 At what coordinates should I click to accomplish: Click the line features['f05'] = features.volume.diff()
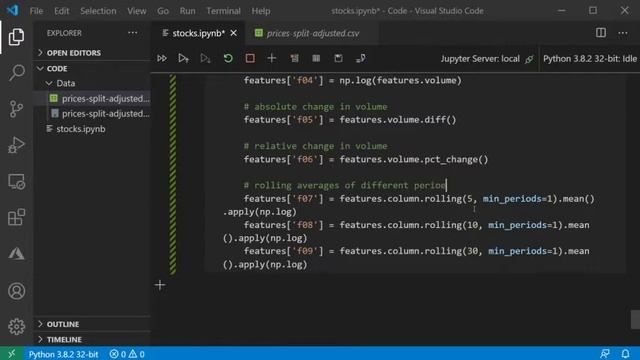(x=350, y=120)
